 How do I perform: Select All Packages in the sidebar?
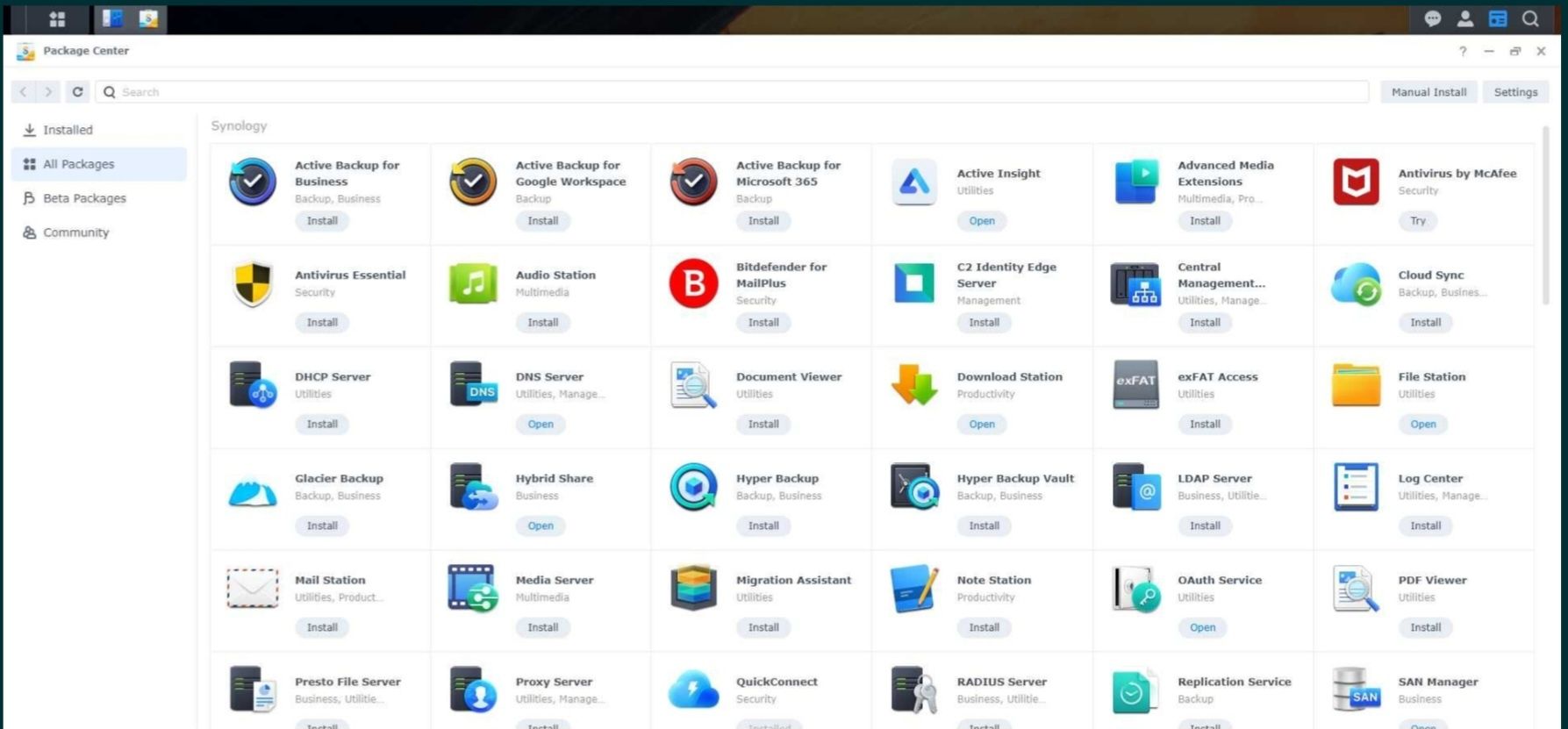pyautogui.click(x=99, y=164)
